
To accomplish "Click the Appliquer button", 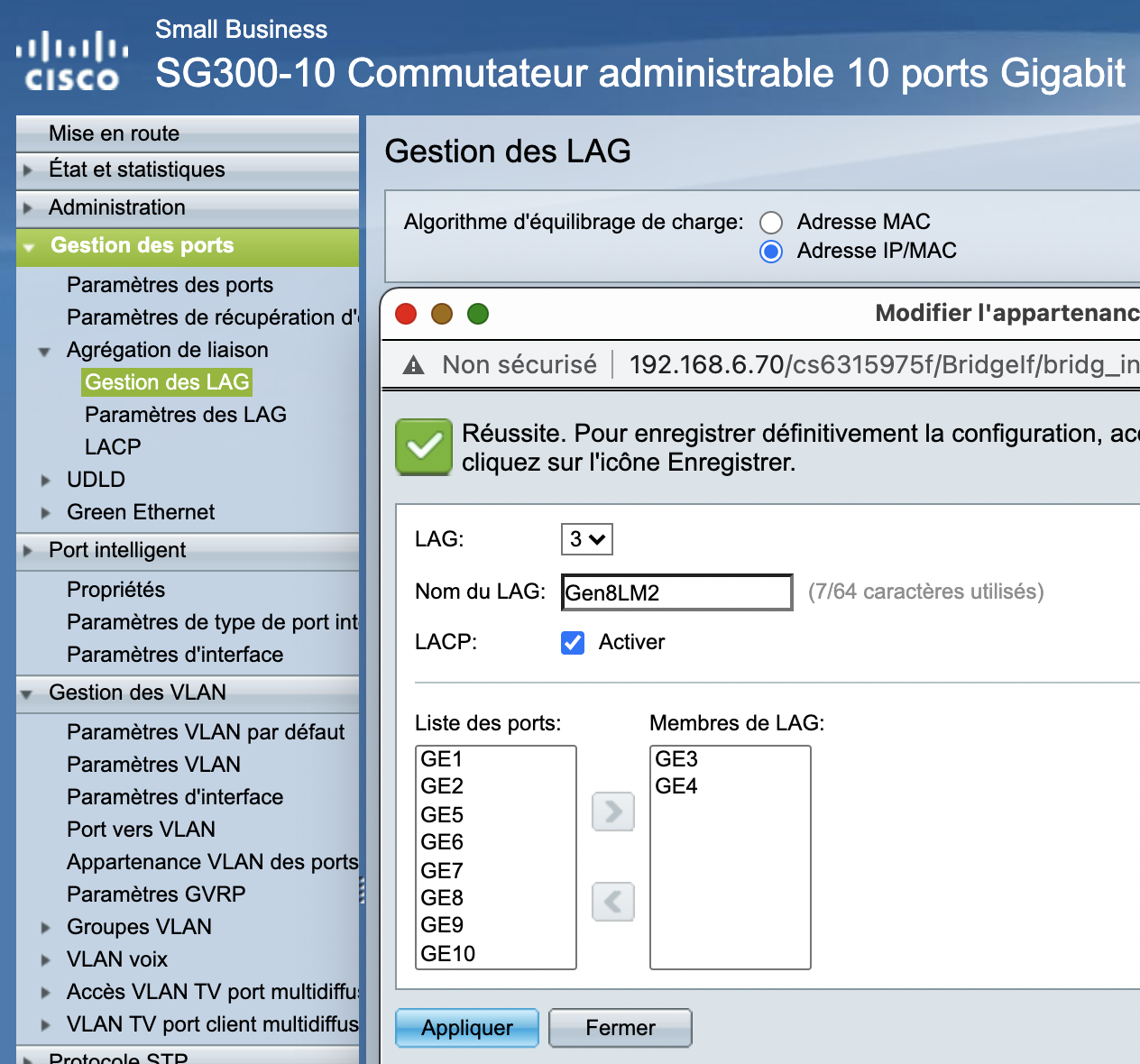I will [467, 1028].
